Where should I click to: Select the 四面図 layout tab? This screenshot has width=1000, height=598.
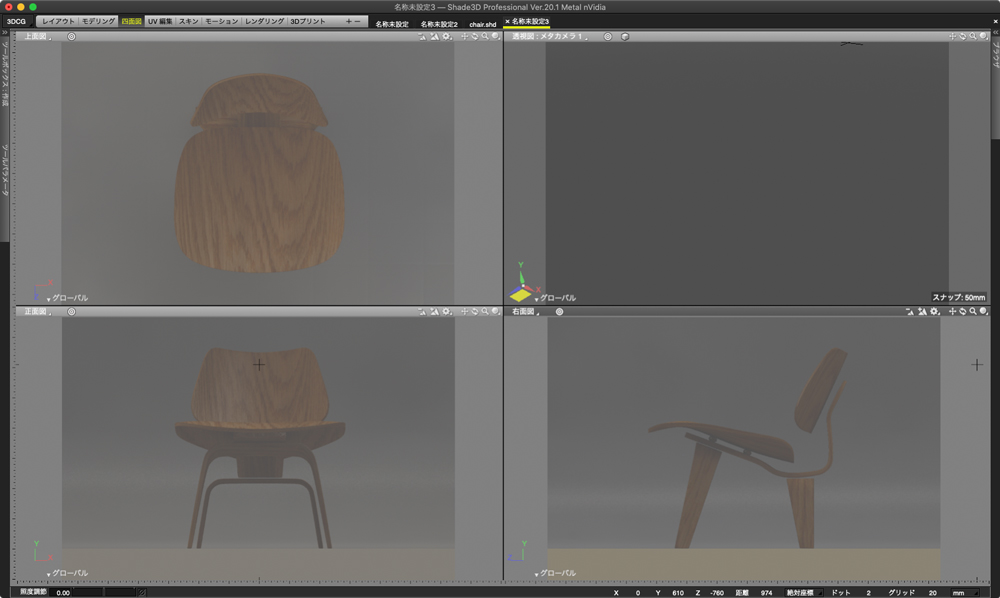coord(131,21)
